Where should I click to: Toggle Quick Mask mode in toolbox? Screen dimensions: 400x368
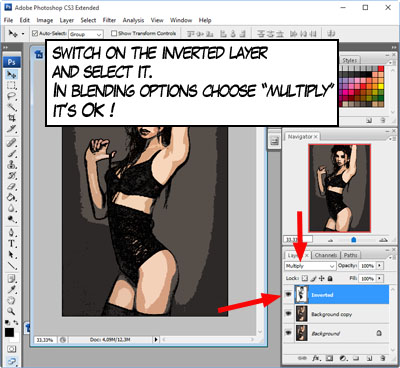click(x=12, y=349)
